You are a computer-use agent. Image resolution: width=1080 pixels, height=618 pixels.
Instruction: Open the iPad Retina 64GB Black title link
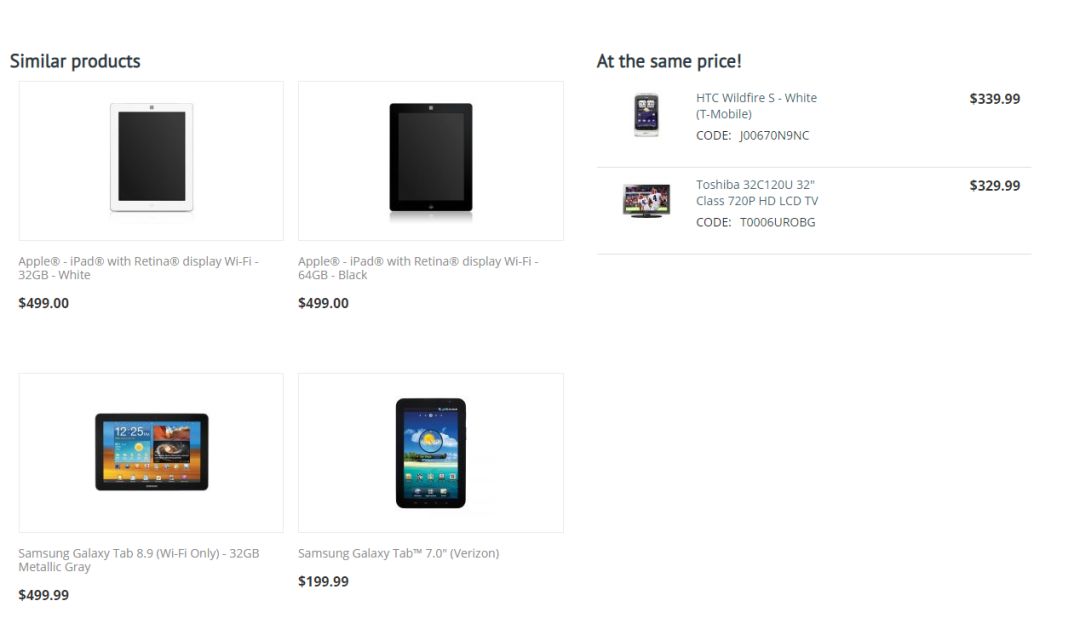(418, 268)
